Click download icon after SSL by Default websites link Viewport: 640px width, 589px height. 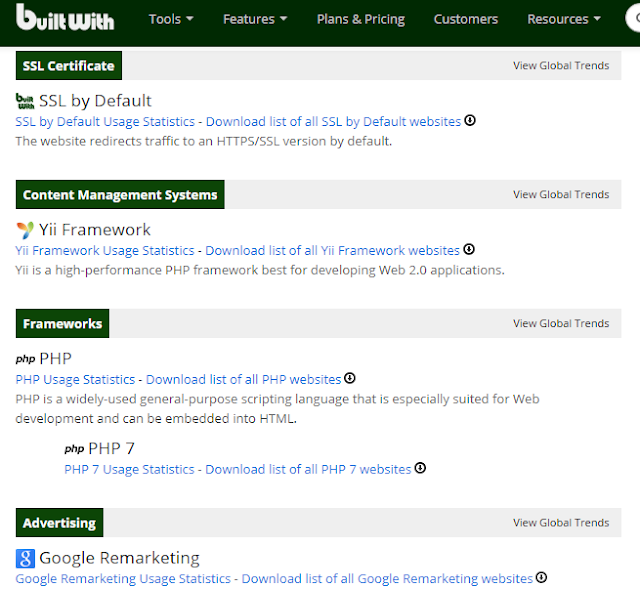tap(470, 120)
